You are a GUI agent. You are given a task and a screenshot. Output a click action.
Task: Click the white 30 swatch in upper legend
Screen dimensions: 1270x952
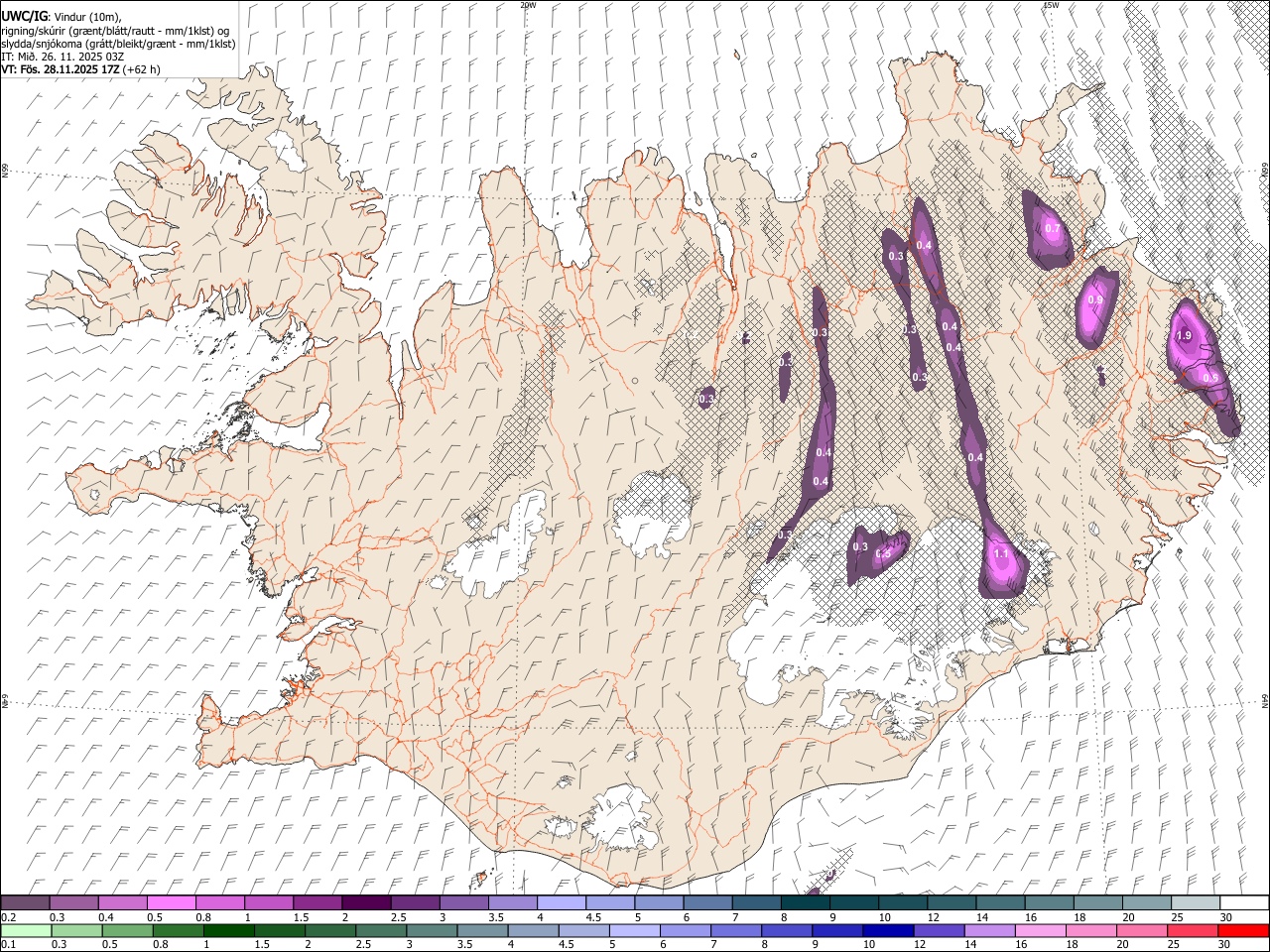click(x=1245, y=902)
